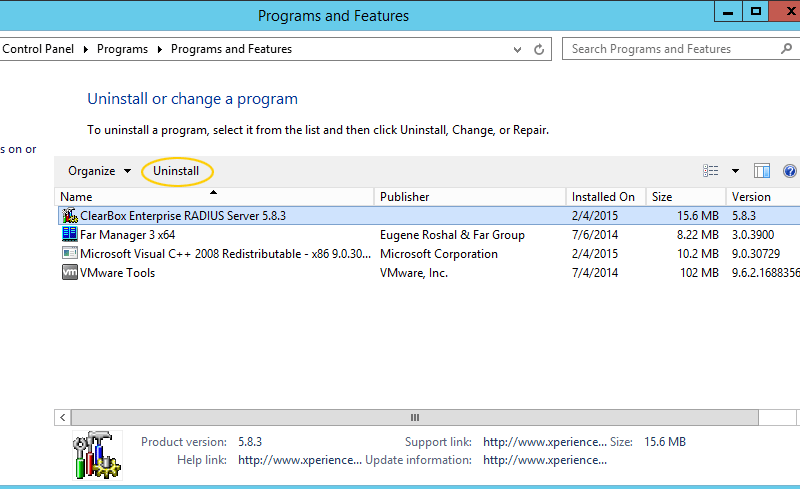This screenshot has width=800, height=489.
Task: Click the scrollbar left arrow
Action: click(63, 418)
